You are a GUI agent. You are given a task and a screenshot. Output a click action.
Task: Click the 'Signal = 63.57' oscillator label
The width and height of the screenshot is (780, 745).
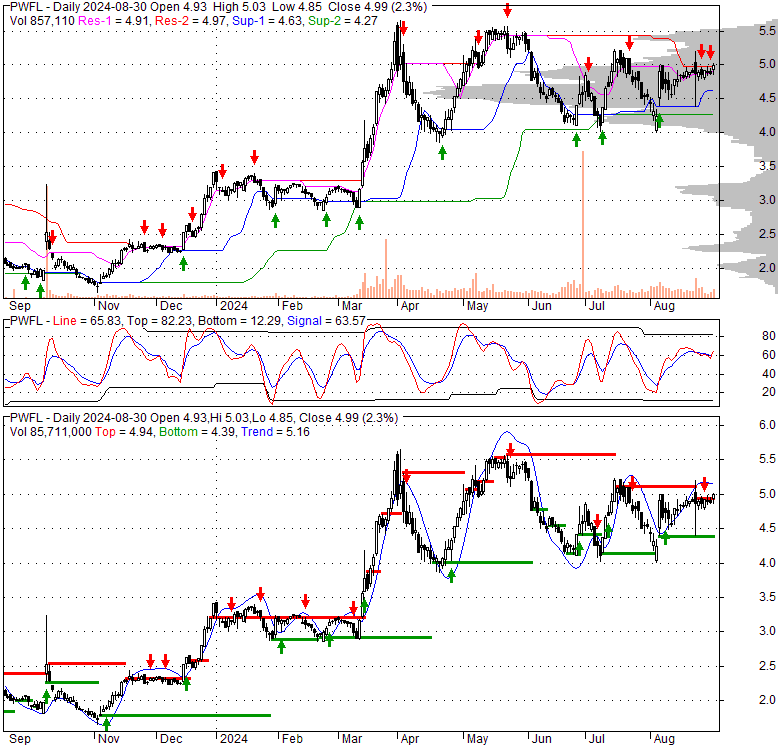pyautogui.click(x=326, y=321)
